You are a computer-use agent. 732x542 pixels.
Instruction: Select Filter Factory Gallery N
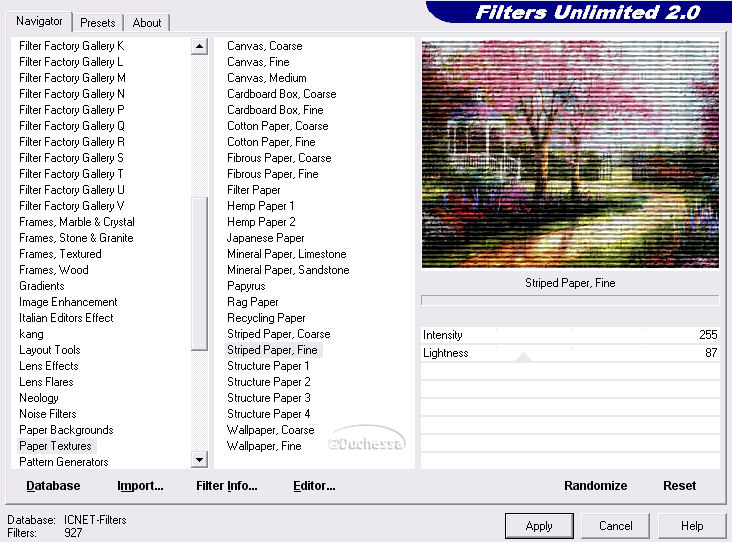click(71, 94)
